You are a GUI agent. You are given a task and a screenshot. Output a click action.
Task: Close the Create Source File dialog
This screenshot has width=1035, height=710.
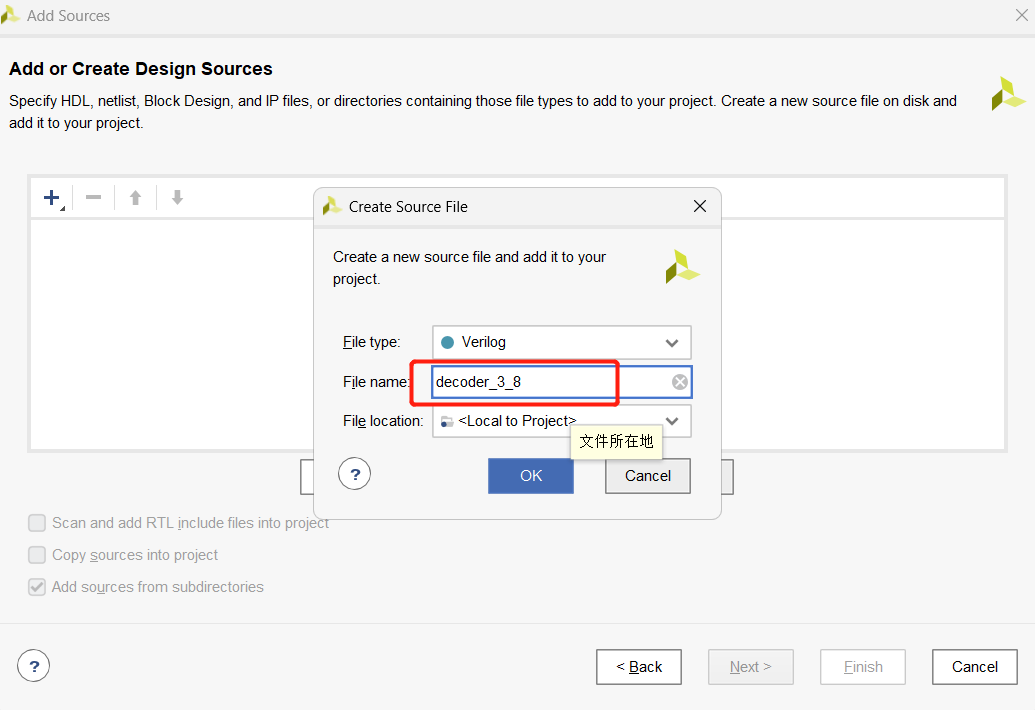[700, 207]
